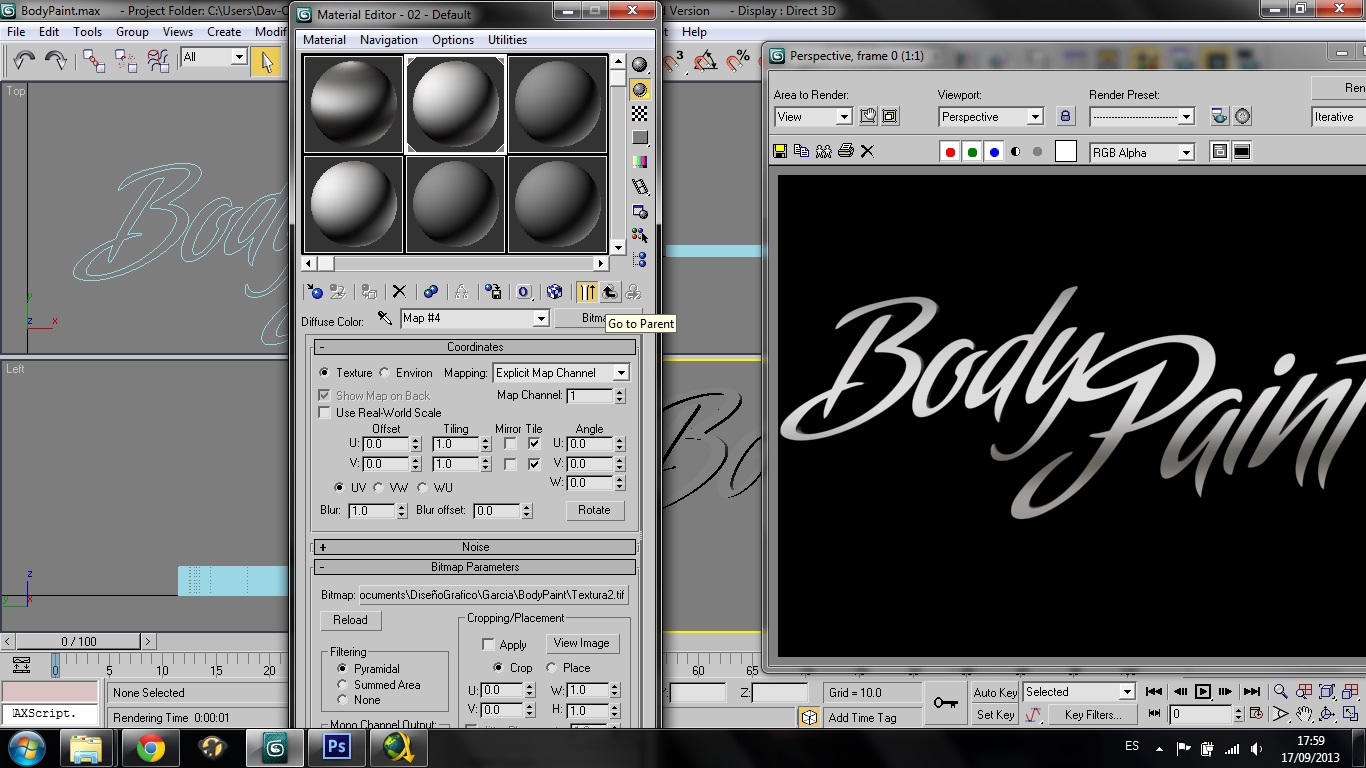Select Place radio button
1366x768 pixels.
coord(552,668)
